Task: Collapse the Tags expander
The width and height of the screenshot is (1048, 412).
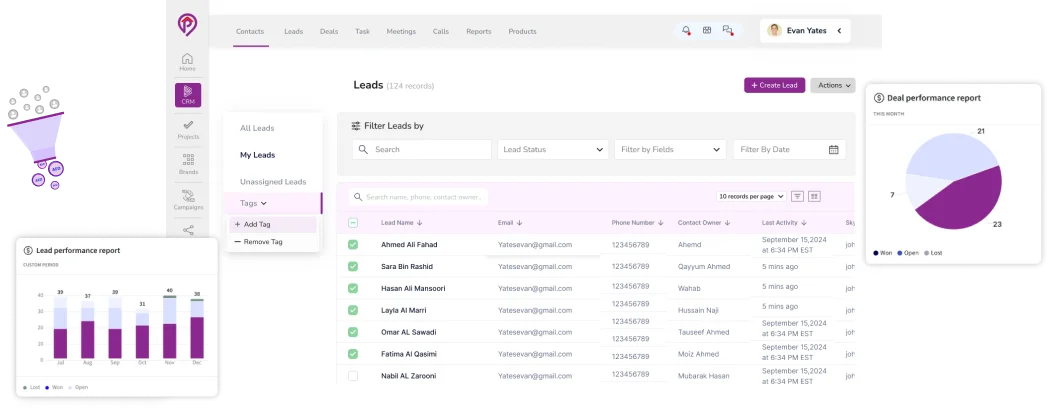Action: (263, 203)
